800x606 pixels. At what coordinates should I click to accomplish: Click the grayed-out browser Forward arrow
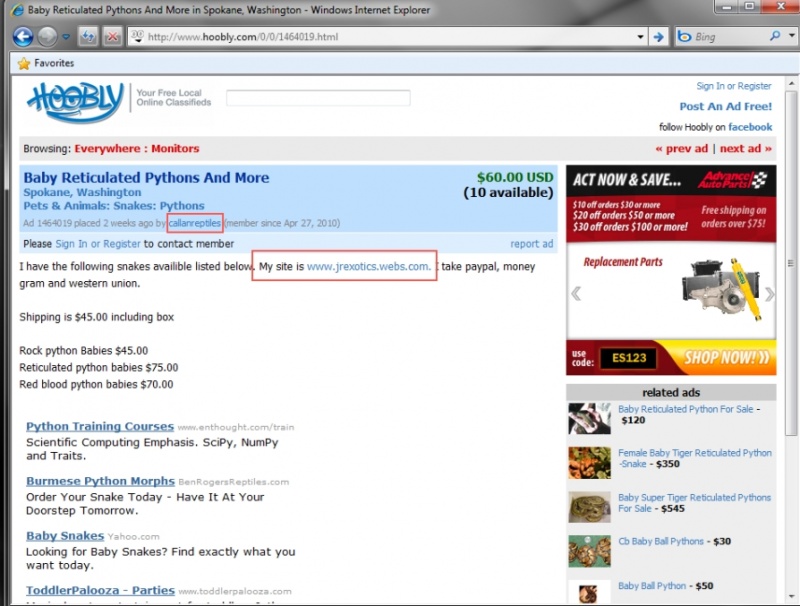pos(47,37)
